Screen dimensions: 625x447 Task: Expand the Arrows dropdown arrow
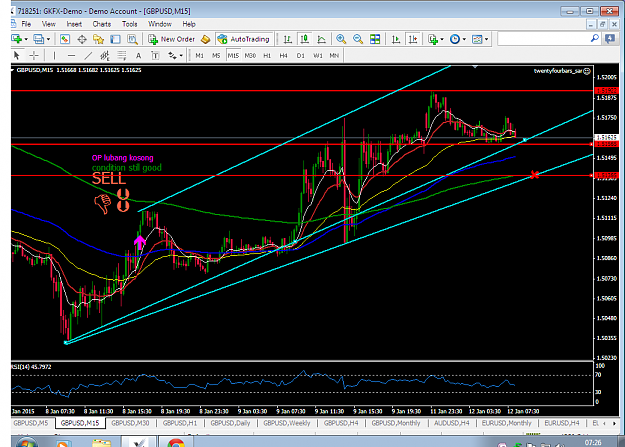(x=181, y=55)
